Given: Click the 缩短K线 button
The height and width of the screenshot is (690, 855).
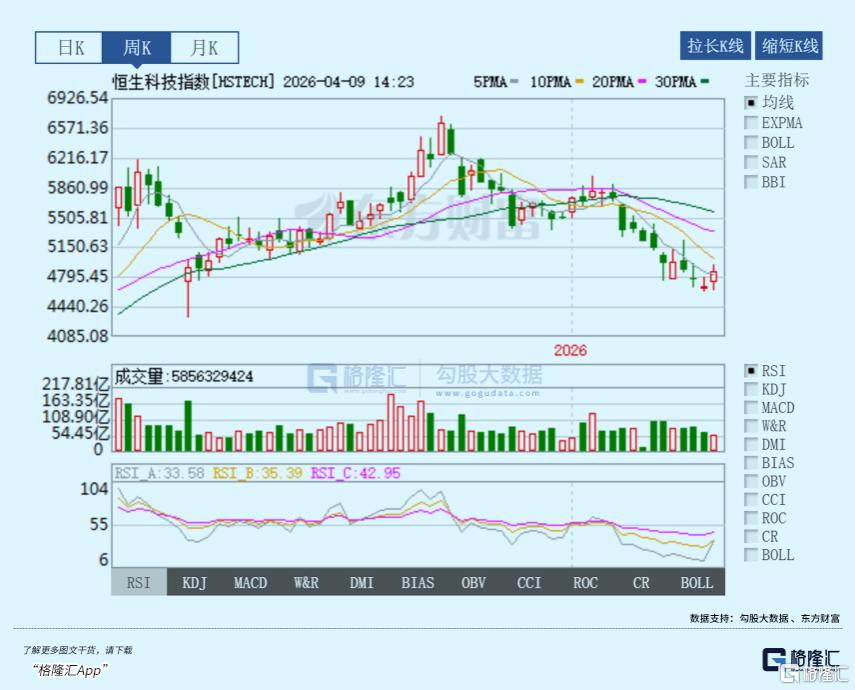Looking at the screenshot, I should click(x=790, y=46).
